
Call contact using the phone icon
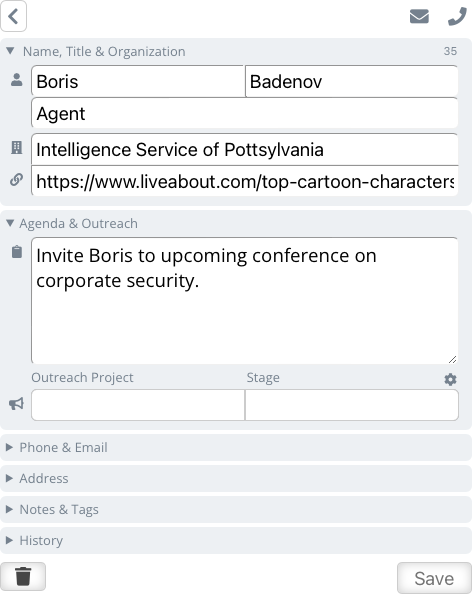[457, 16]
